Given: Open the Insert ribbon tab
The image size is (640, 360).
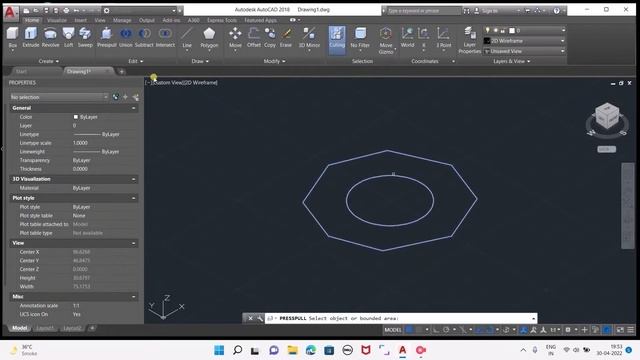Looking at the screenshot, I should 80,20.
